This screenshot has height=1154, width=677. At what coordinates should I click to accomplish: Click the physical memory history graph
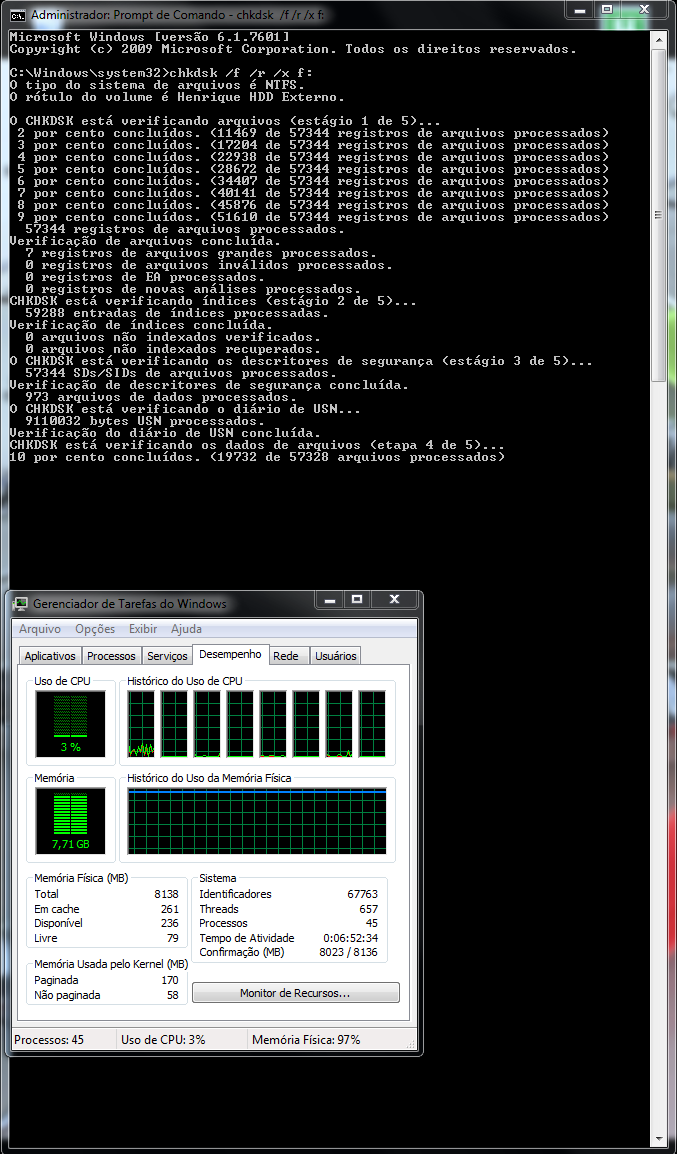pyautogui.click(x=257, y=821)
